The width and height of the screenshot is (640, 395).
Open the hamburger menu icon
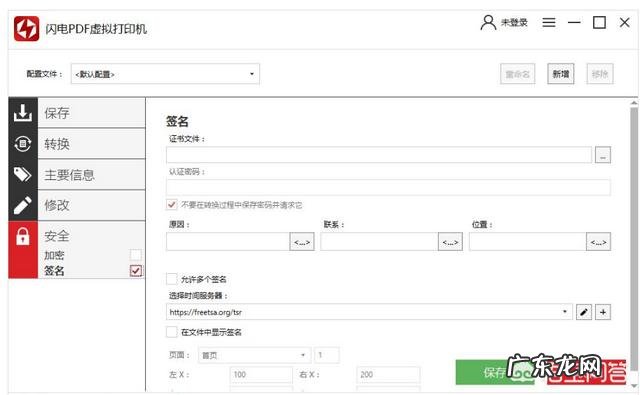[549, 22]
